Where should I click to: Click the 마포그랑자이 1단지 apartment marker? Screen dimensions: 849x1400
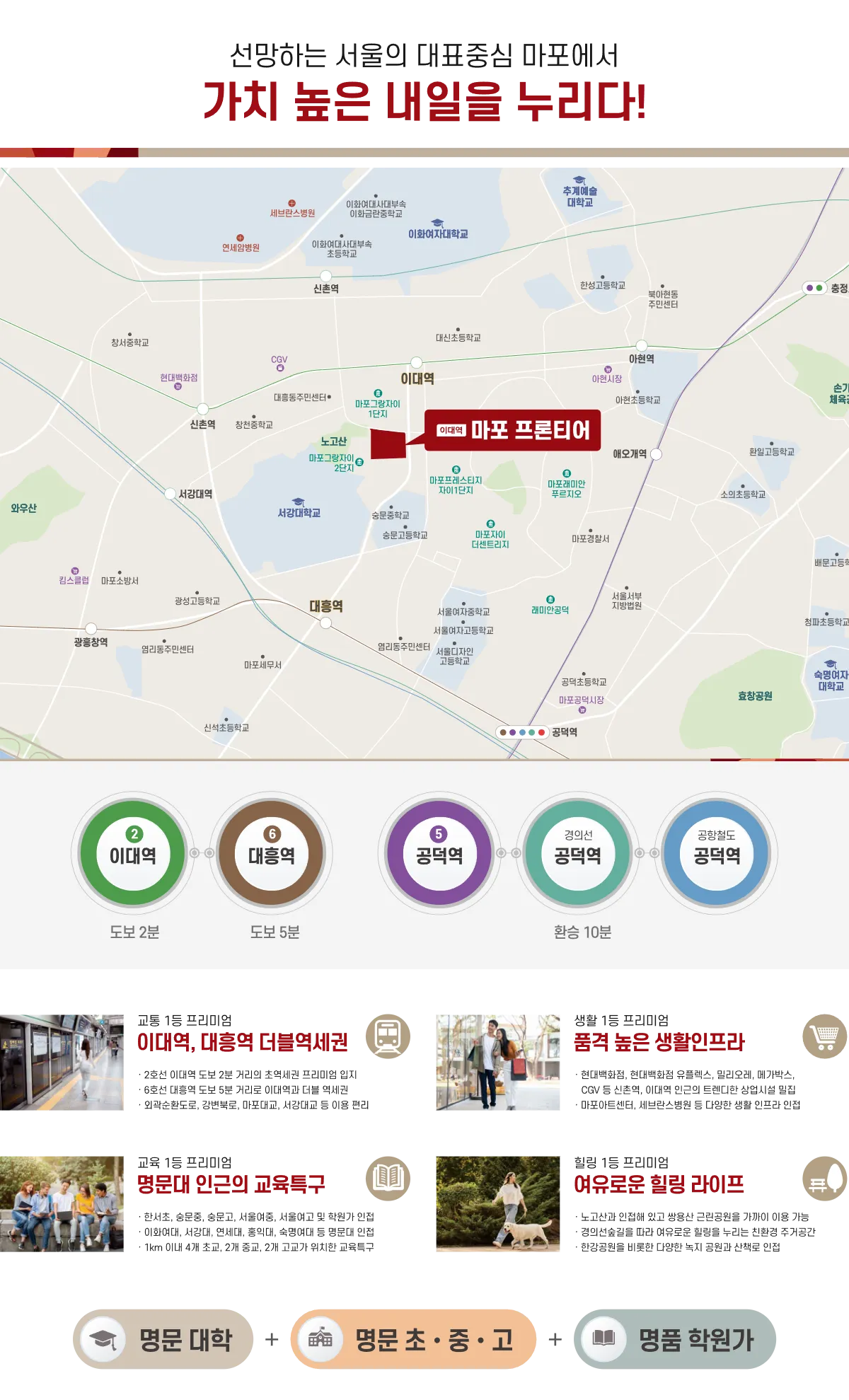(x=378, y=393)
